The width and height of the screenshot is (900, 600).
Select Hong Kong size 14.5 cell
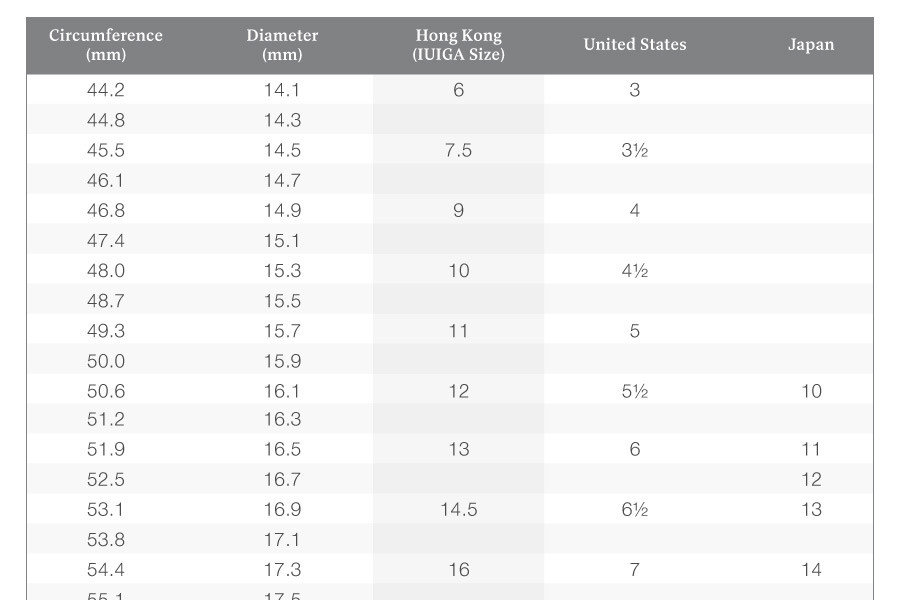point(459,510)
